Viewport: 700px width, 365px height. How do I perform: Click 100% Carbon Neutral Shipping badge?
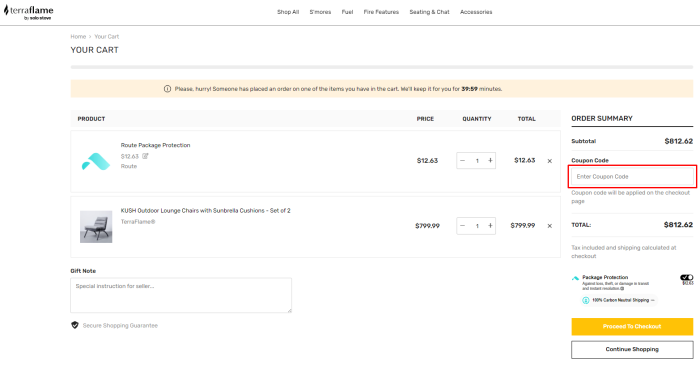619,300
